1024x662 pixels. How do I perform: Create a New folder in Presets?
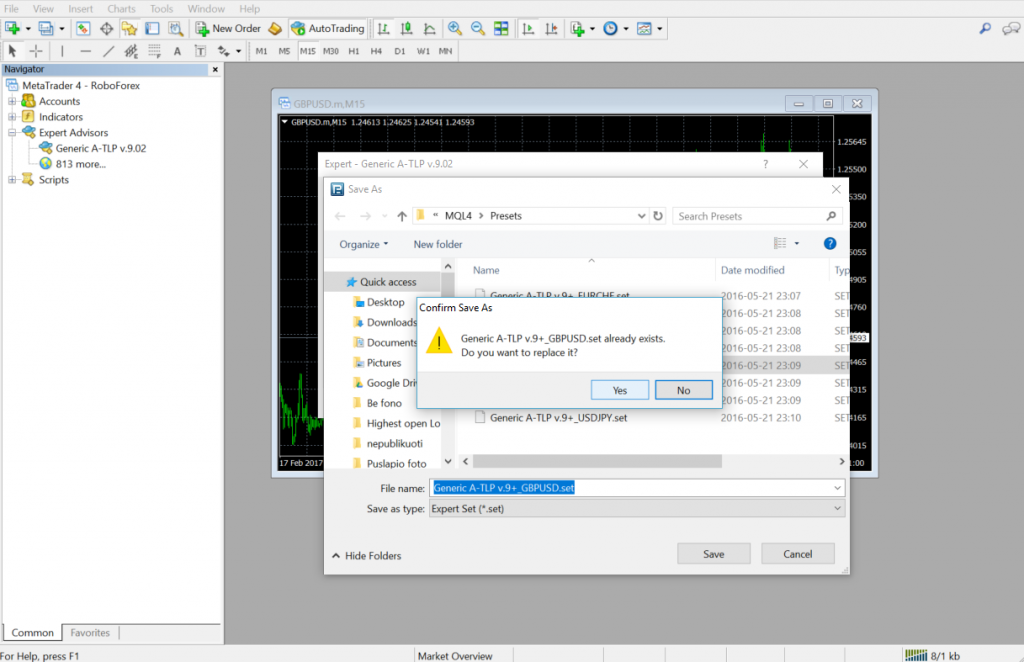(438, 244)
